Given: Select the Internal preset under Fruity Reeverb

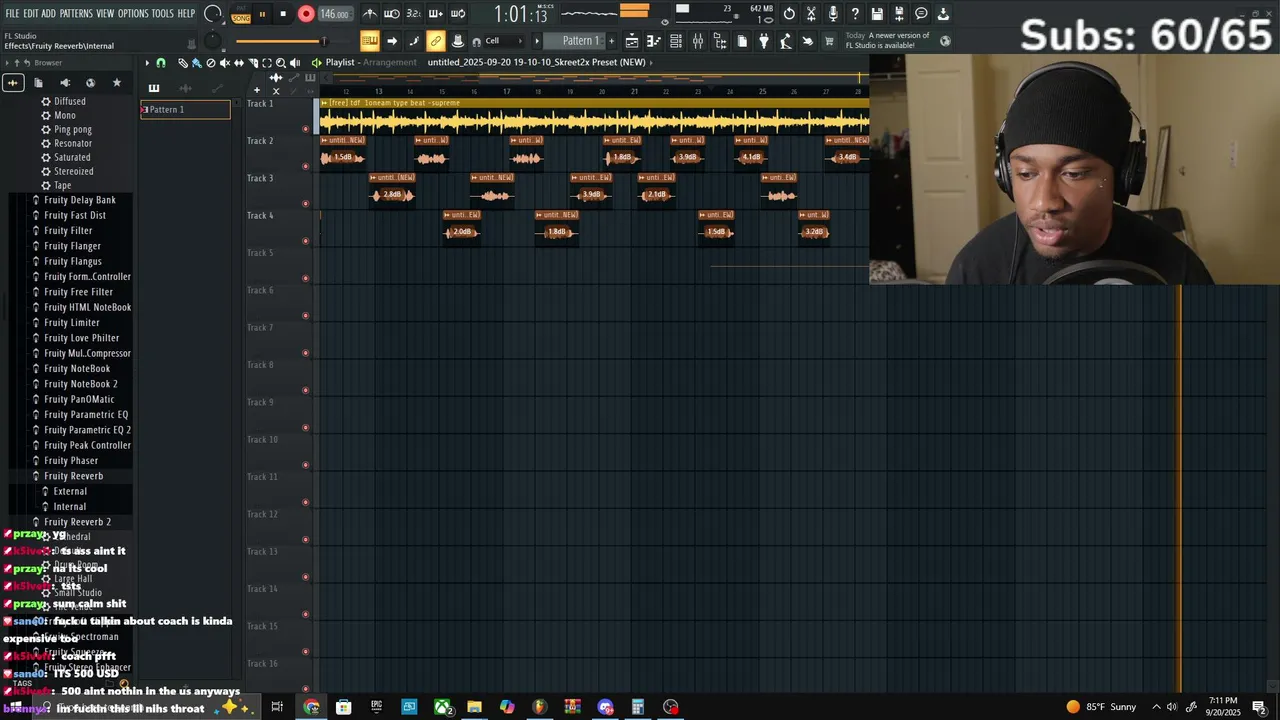Looking at the screenshot, I should click(x=69, y=507).
